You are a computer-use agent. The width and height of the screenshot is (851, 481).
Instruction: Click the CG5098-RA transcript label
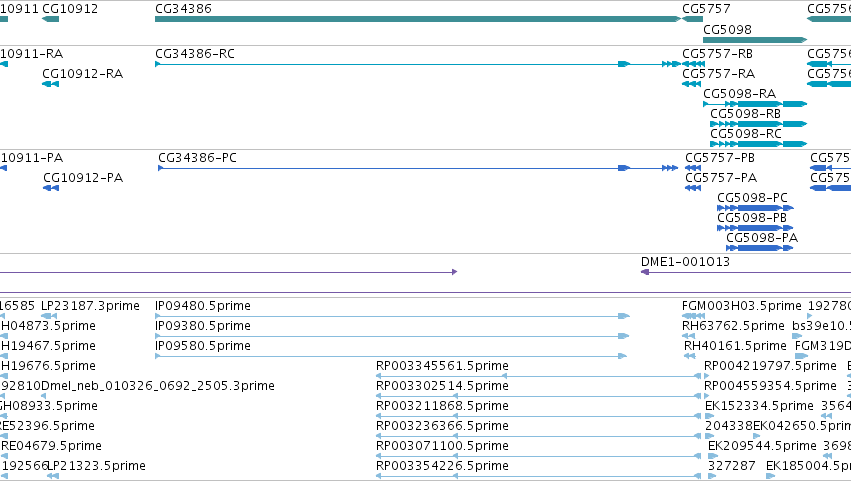point(740,94)
